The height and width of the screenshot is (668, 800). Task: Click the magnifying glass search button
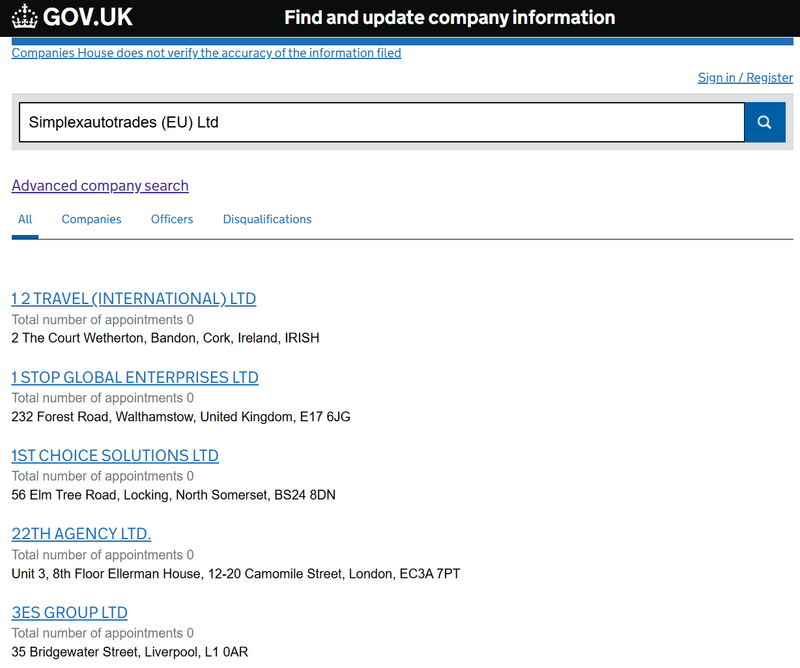764,122
